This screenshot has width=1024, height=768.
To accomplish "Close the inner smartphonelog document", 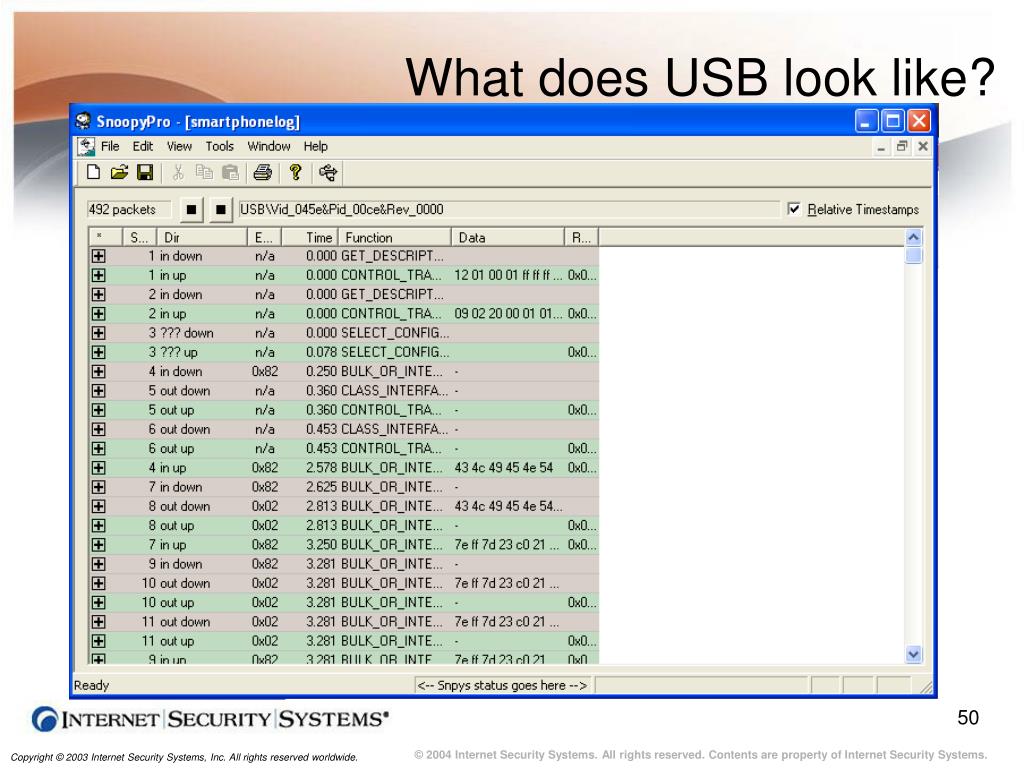I will 923,146.
